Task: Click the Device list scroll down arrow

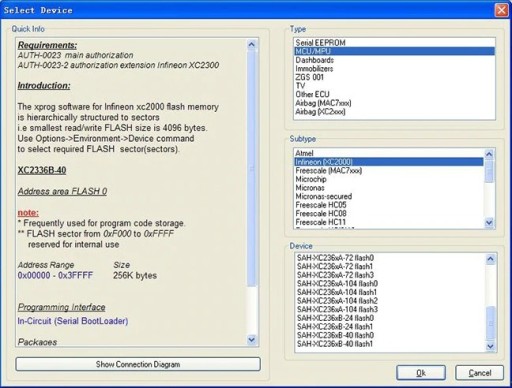Action: click(490, 346)
